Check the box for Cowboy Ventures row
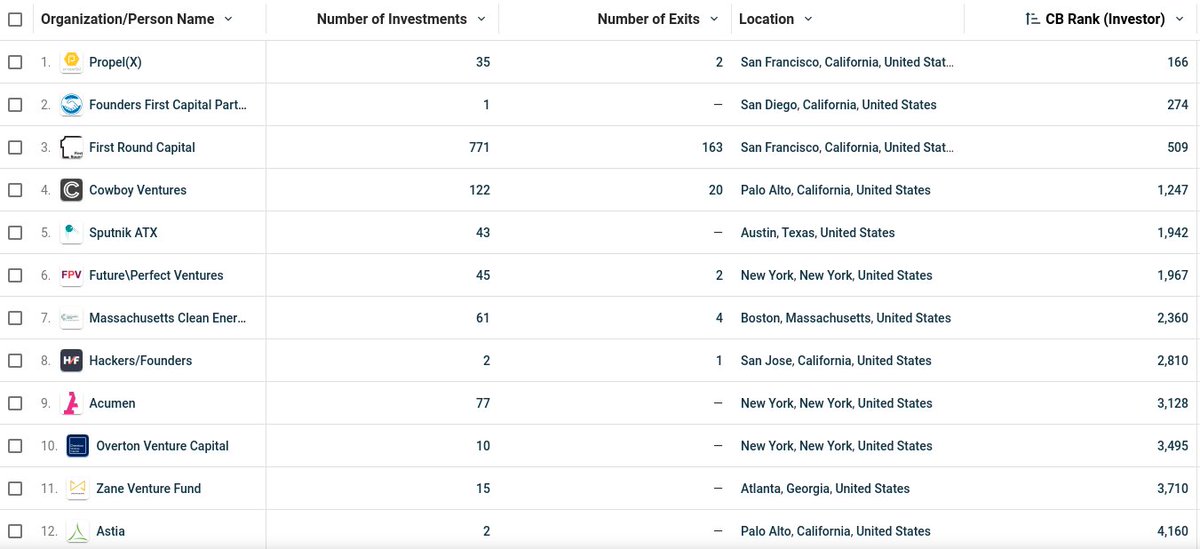This screenshot has height=549, width=1200. 15,190
